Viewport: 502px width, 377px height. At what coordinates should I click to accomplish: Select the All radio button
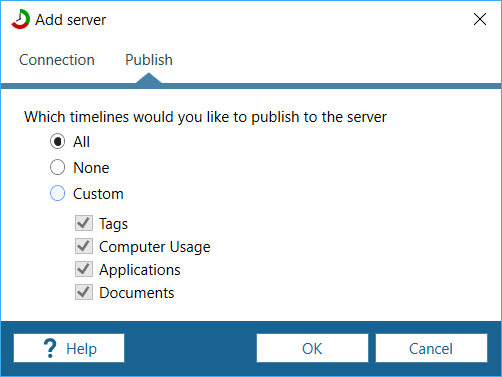(x=57, y=141)
